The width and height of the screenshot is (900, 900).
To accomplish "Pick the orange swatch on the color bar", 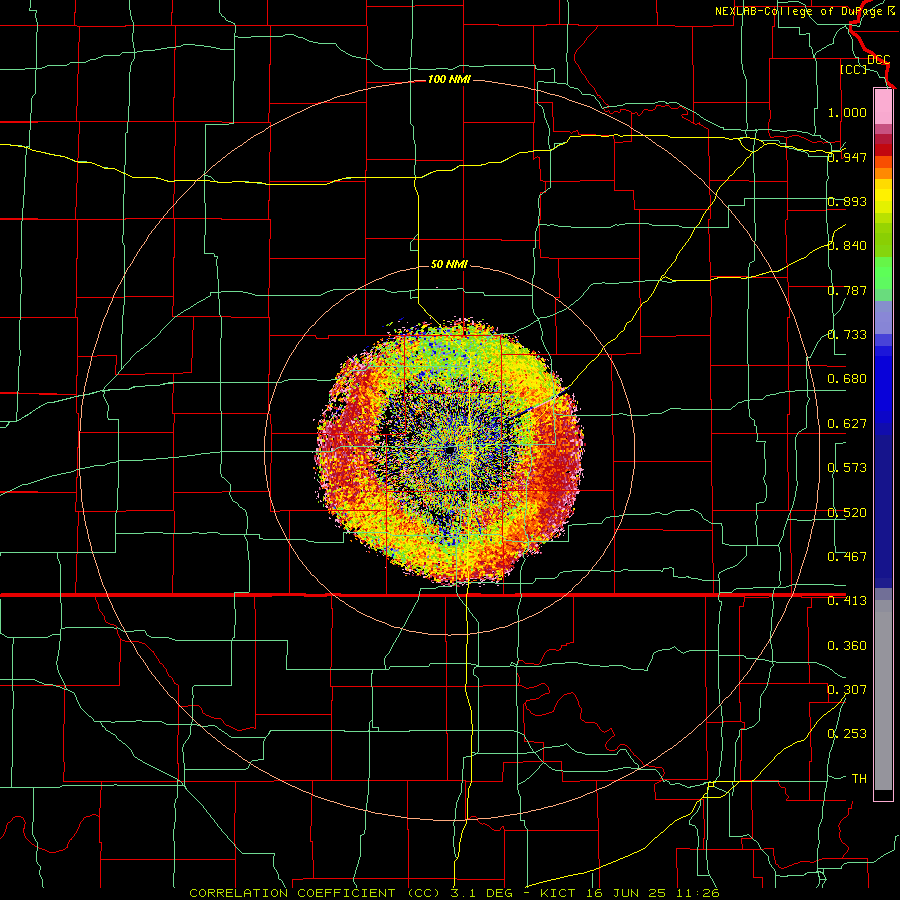I will (x=883, y=173).
